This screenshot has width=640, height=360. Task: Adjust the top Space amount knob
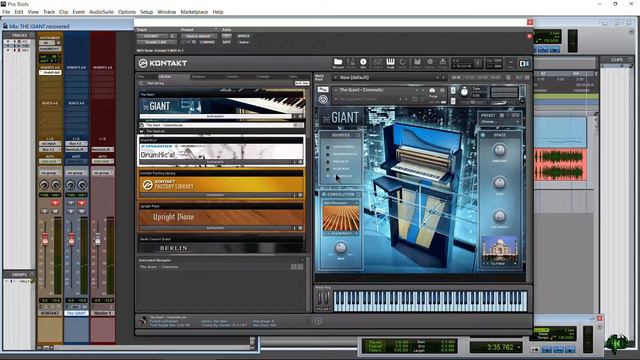(x=499, y=150)
